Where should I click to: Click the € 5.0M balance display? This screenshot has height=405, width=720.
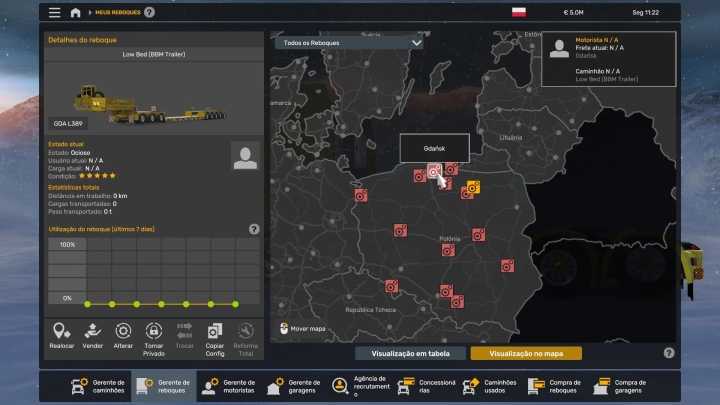tap(574, 12)
